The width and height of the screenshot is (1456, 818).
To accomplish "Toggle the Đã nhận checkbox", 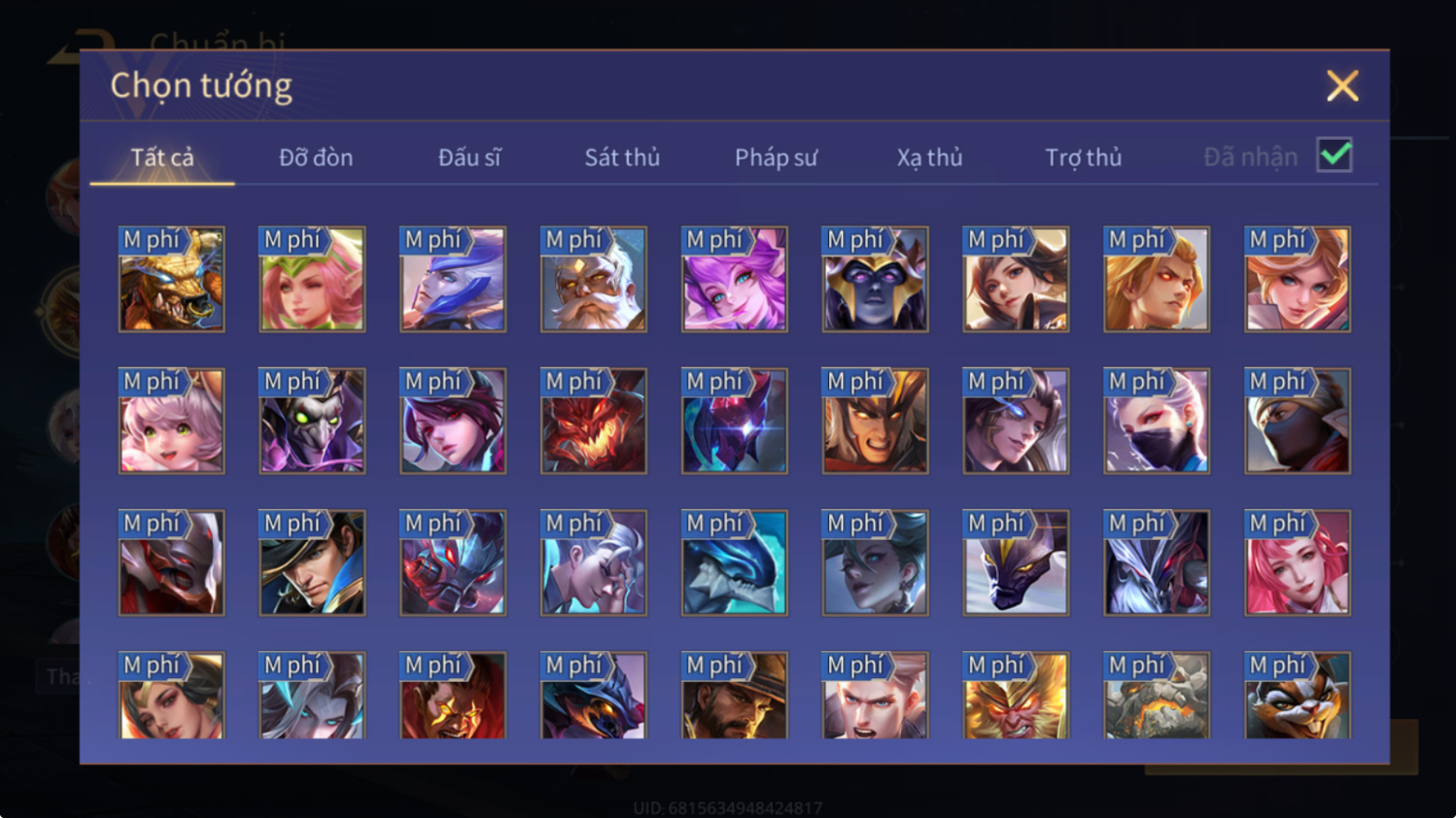I will click(x=1335, y=154).
